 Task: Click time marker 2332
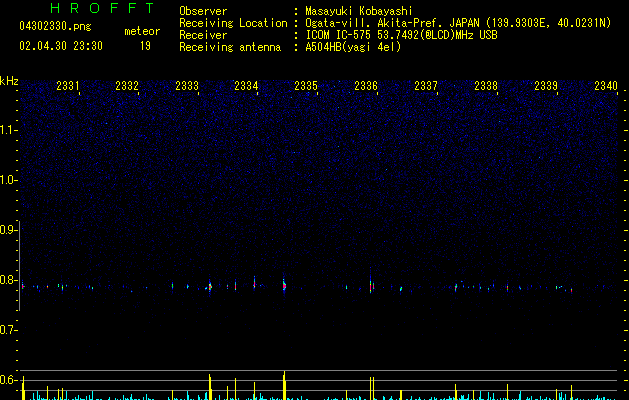pyautogui.click(x=127, y=85)
